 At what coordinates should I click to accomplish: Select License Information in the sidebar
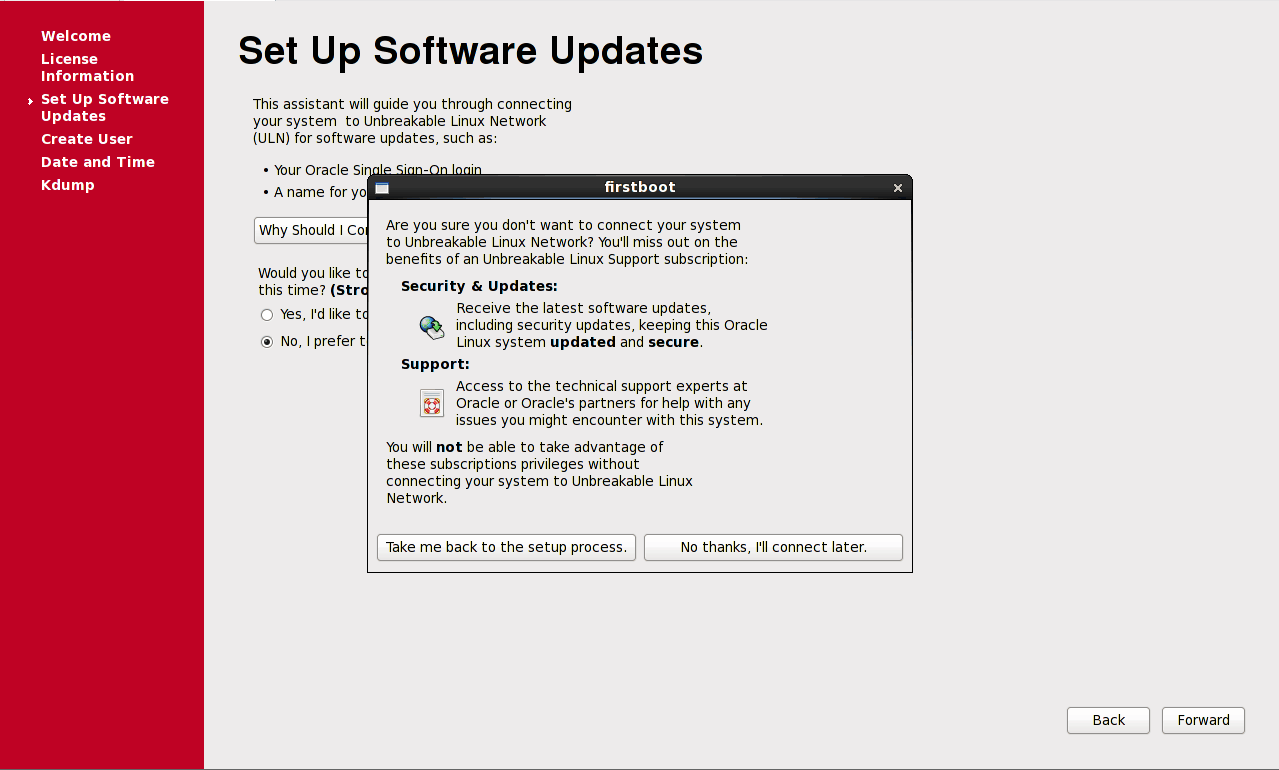[87, 68]
